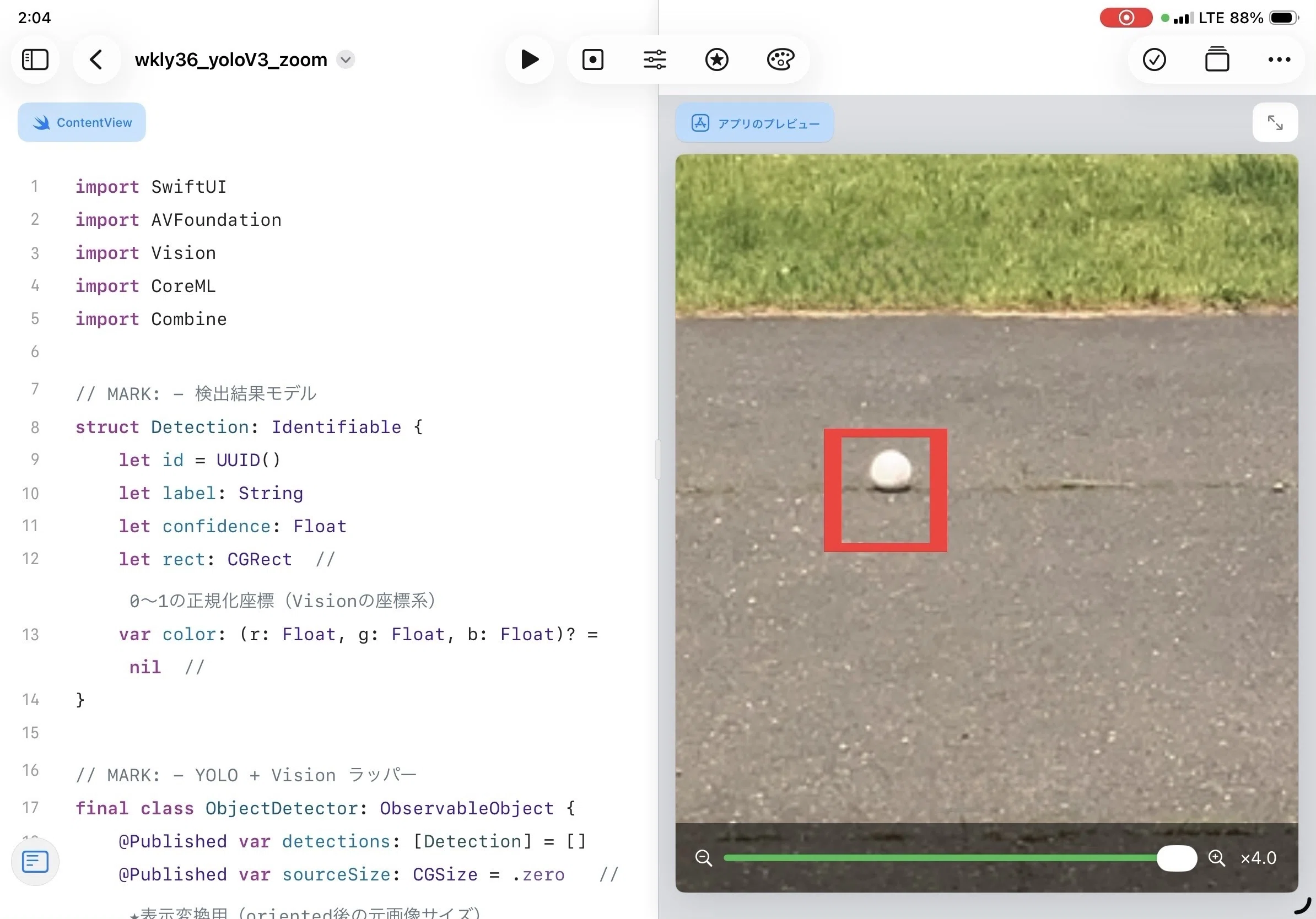Open the library stack icon
1316x919 pixels.
(x=1217, y=60)
